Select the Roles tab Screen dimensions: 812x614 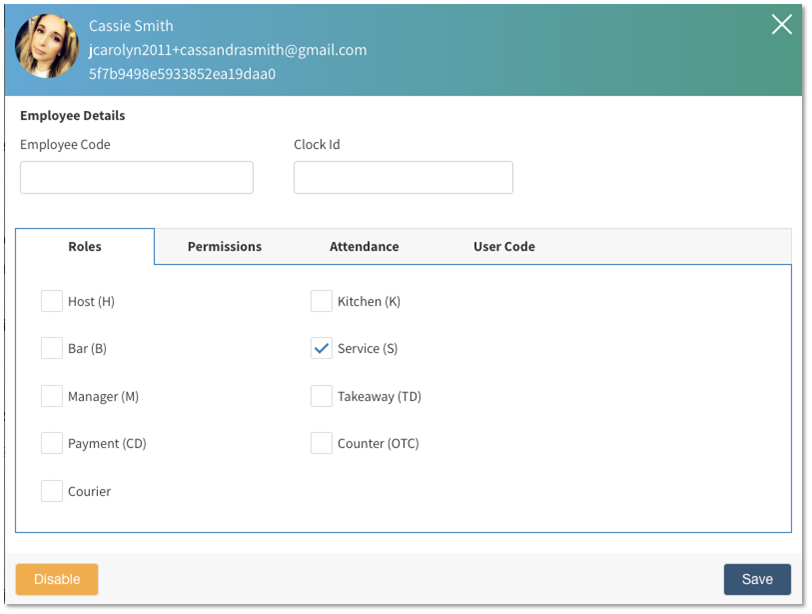[85, 246]
